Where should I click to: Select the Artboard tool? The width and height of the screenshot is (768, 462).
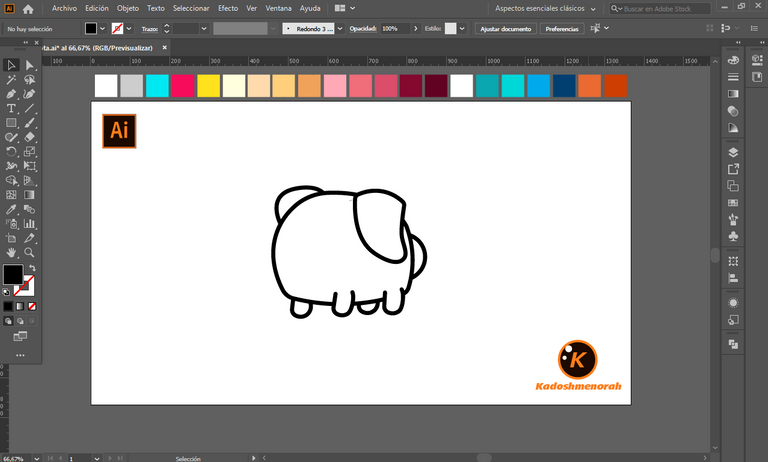[x=11, y=238]
